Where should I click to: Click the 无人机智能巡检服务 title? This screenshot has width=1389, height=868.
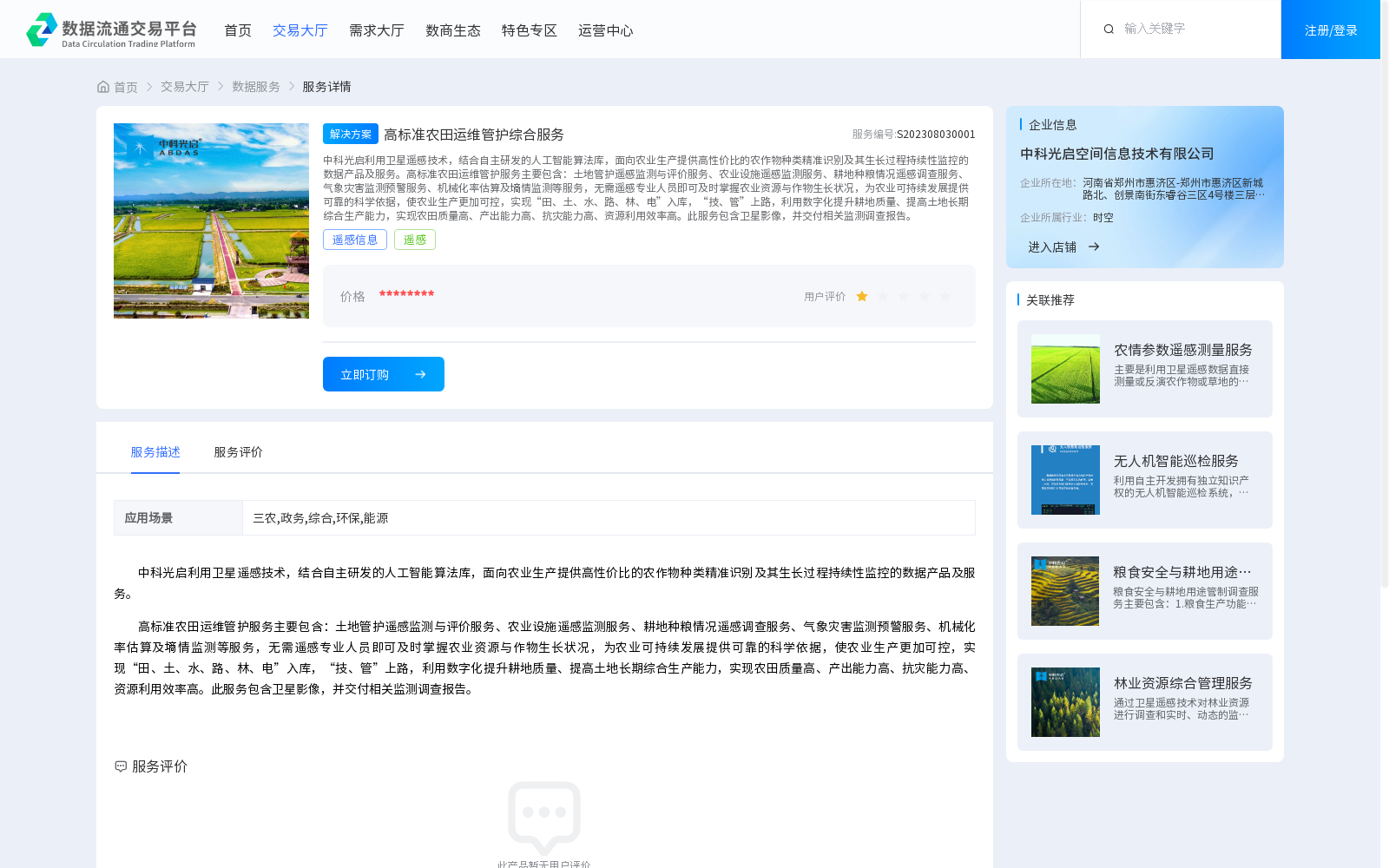pos(1176,461)
